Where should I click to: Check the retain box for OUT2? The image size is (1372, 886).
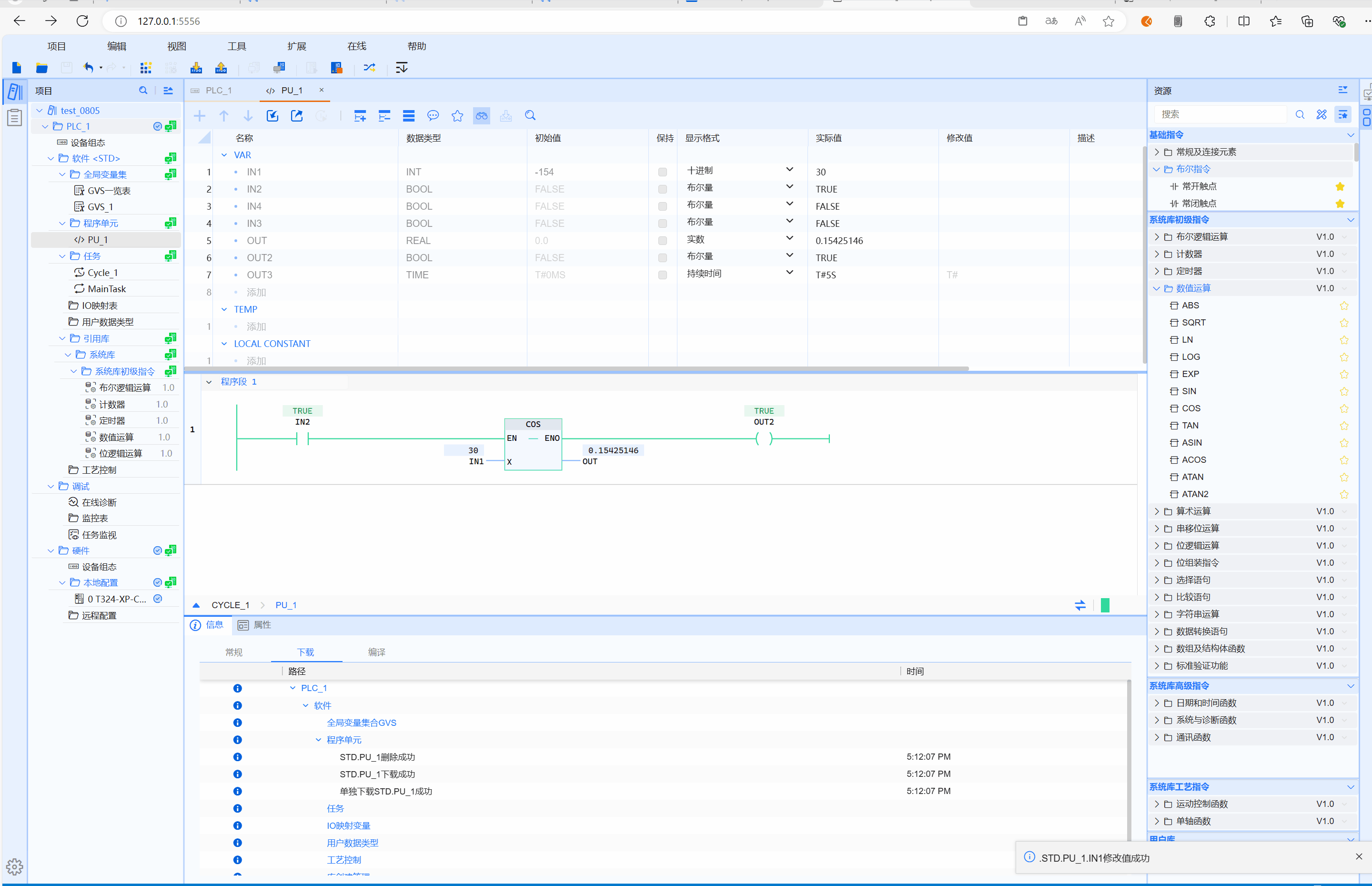coord(663,258)
